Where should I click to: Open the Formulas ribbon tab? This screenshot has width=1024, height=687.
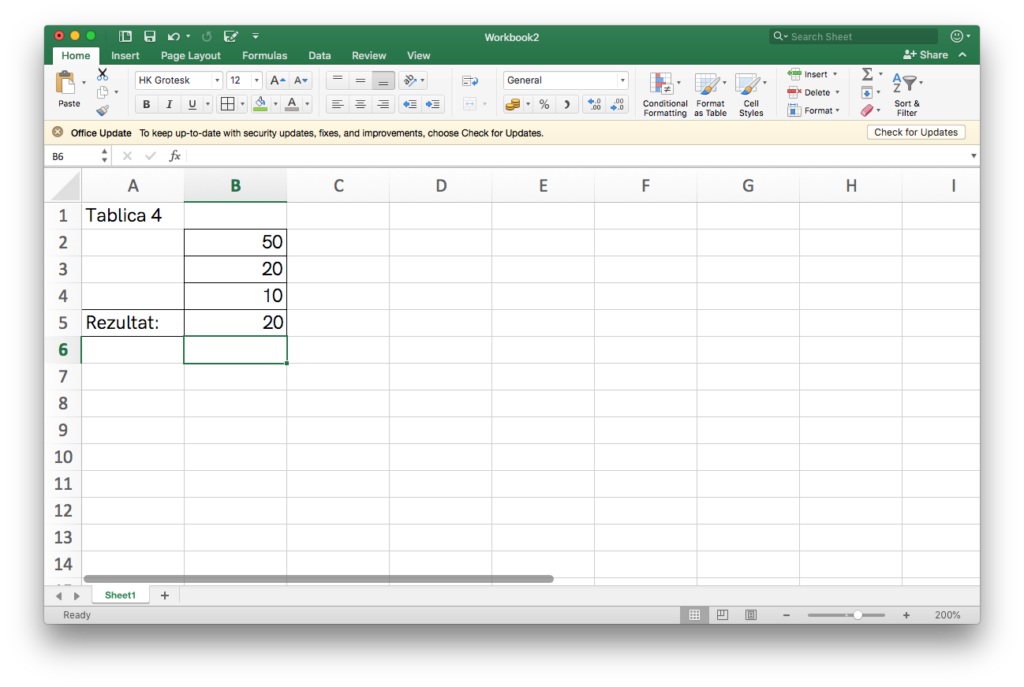264,56
